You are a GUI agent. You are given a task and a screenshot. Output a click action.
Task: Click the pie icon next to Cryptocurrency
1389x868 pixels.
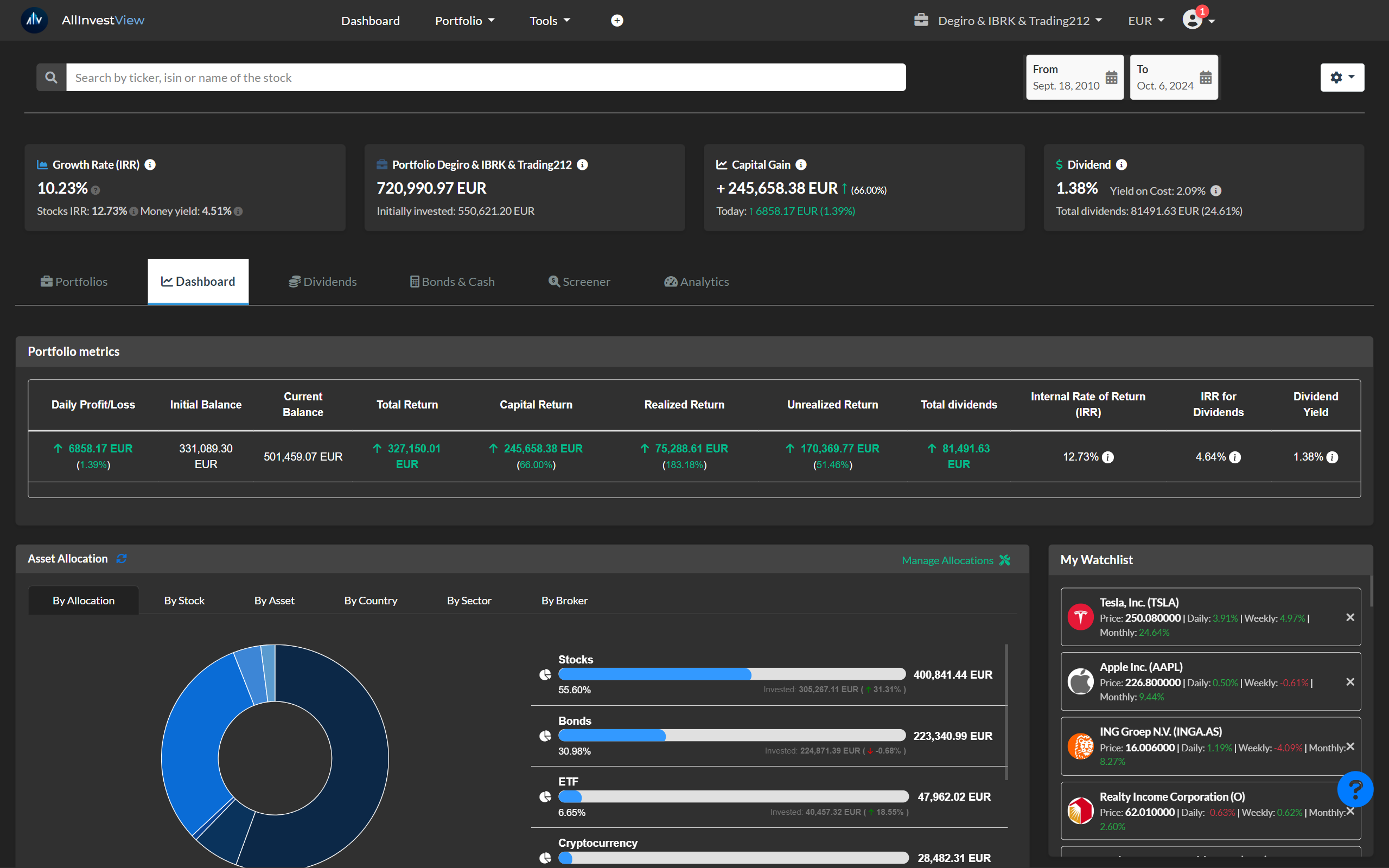coord(545,858)
